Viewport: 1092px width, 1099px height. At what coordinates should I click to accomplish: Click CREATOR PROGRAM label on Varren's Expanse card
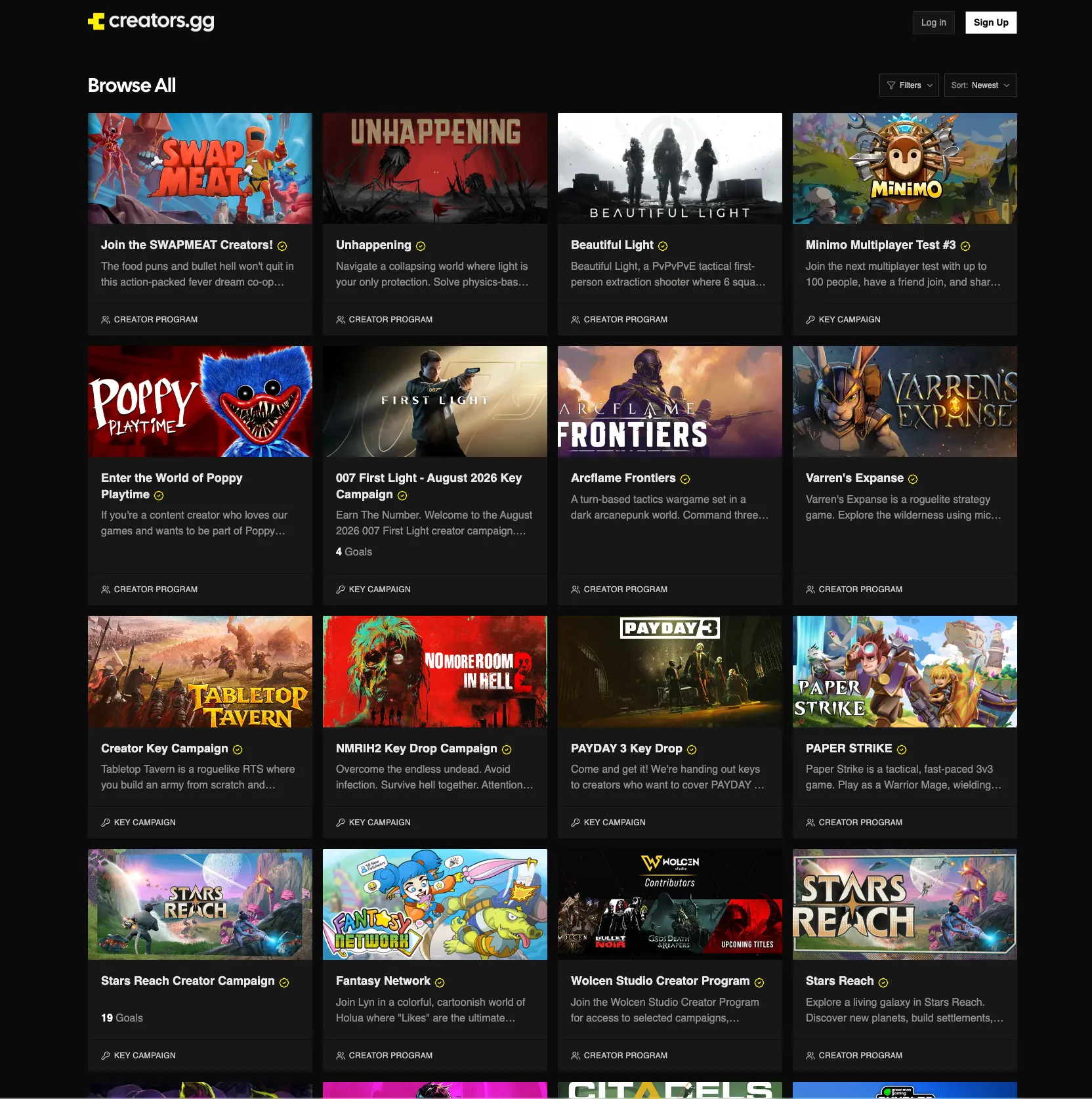coord(860,590)
